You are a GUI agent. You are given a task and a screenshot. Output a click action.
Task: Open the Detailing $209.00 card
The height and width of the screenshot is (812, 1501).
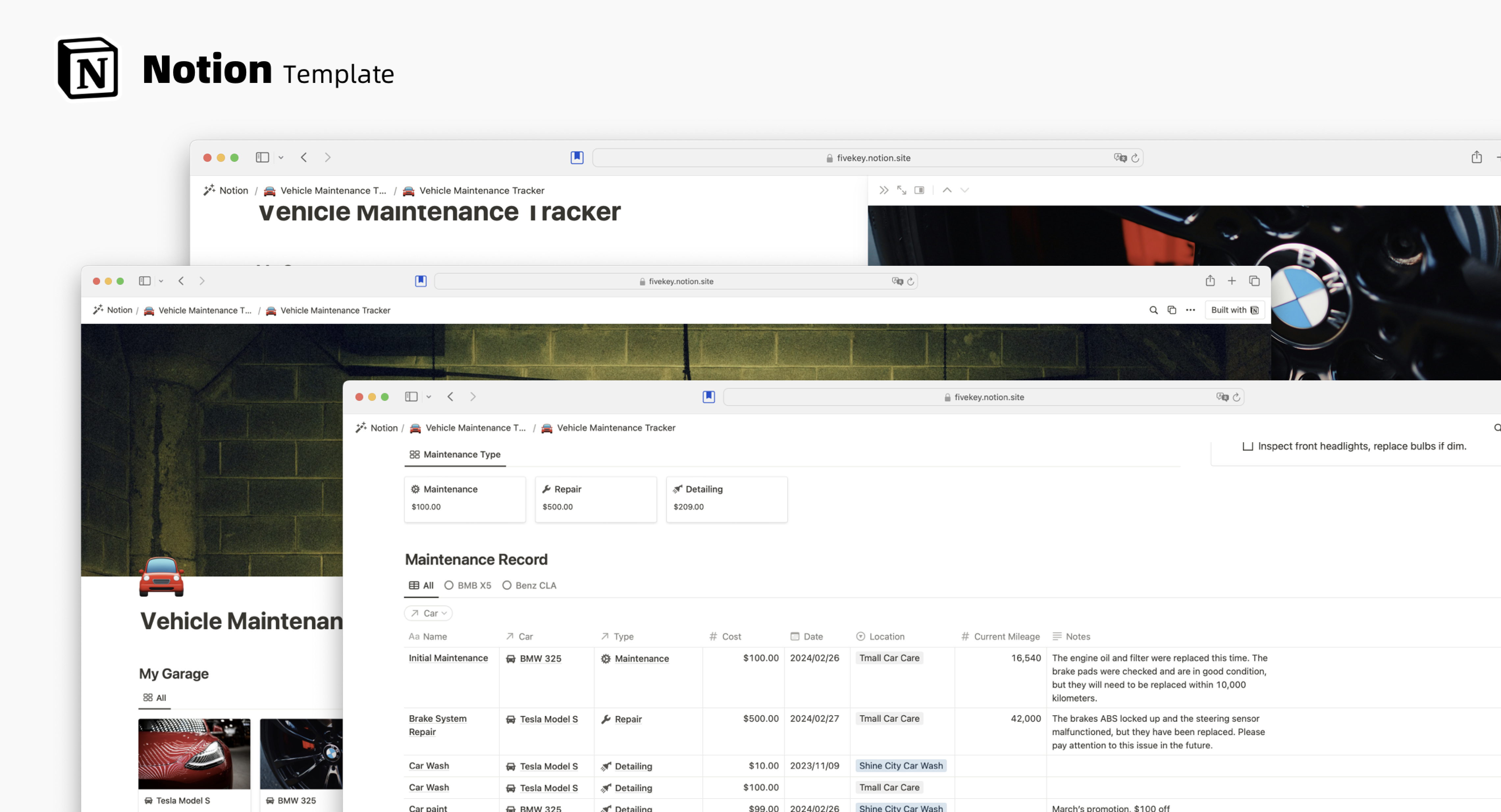[x=727, y=499]
